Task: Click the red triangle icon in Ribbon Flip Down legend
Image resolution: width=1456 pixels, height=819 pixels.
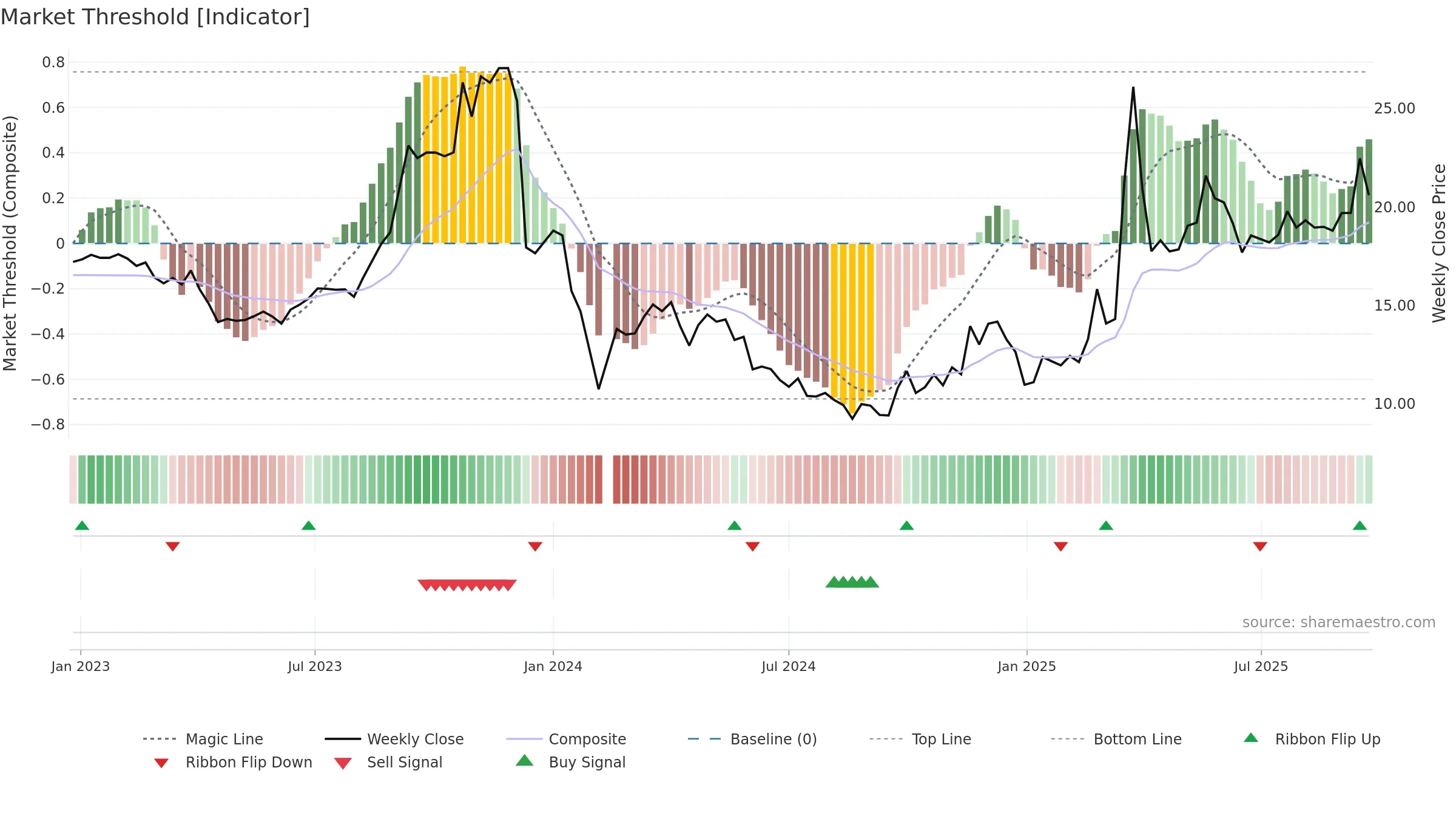Action: click(x=161, y=763)
